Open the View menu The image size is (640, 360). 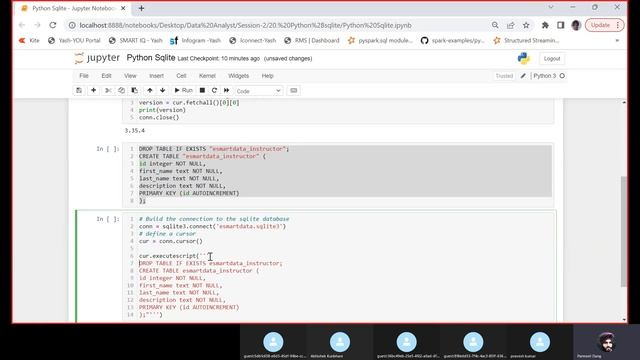click(x=130, y=76)
